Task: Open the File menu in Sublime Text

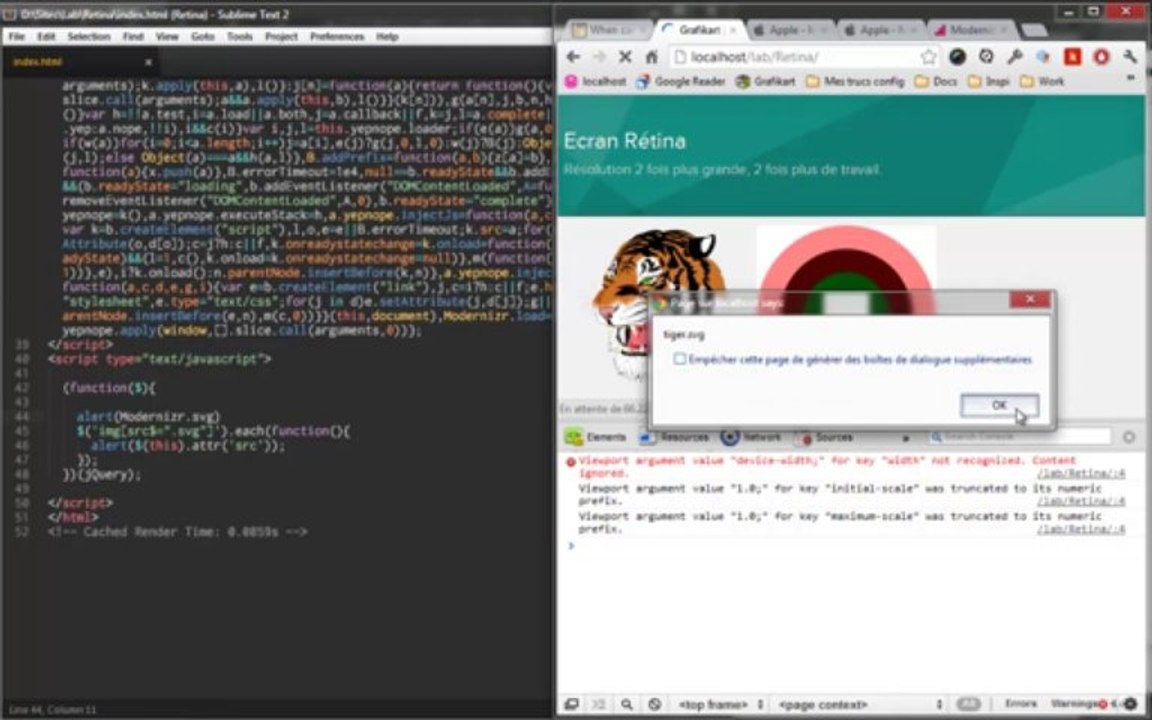Action: [17, 36]
